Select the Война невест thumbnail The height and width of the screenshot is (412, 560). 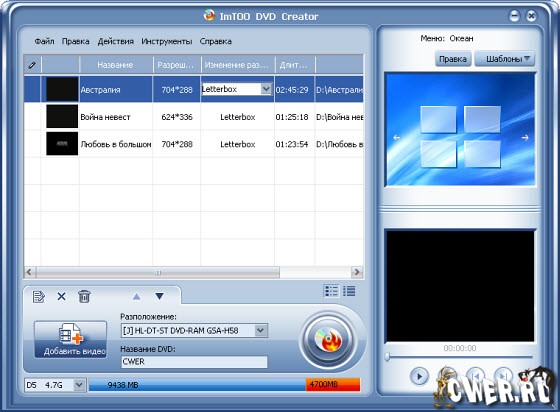pyautogui.click(x=62, y=116)
